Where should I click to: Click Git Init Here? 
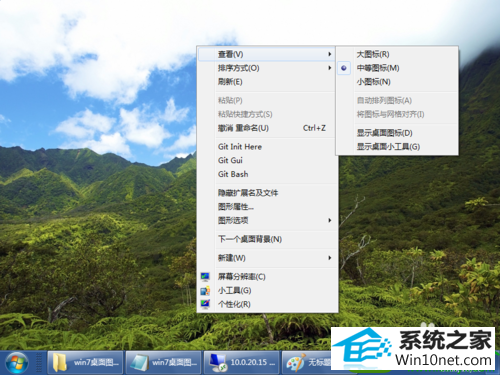267,147
